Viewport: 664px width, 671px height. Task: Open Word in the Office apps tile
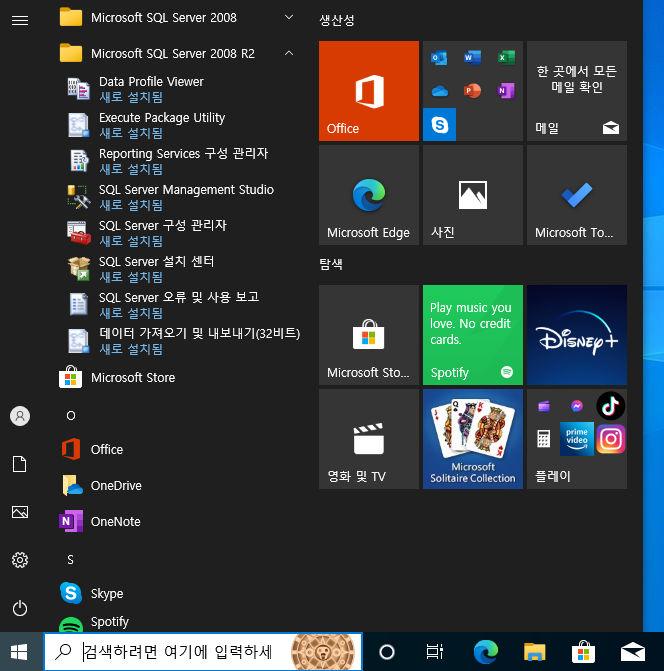(472, 57)
